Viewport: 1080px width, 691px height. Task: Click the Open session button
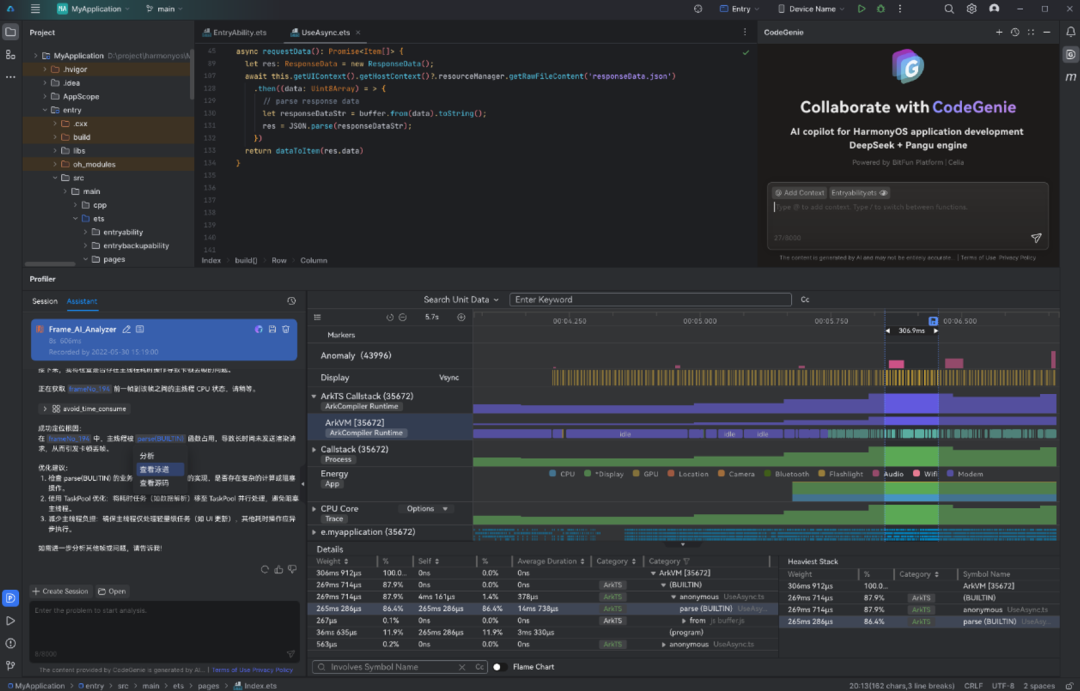[x=112, y=591]
